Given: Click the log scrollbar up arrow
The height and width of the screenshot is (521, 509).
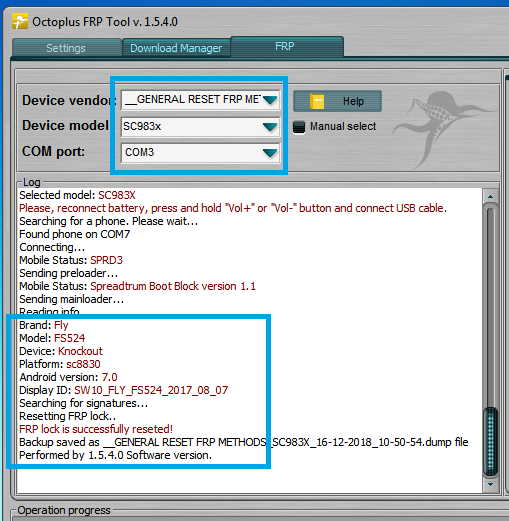Looking at the screenshot, I should (490, 196).
